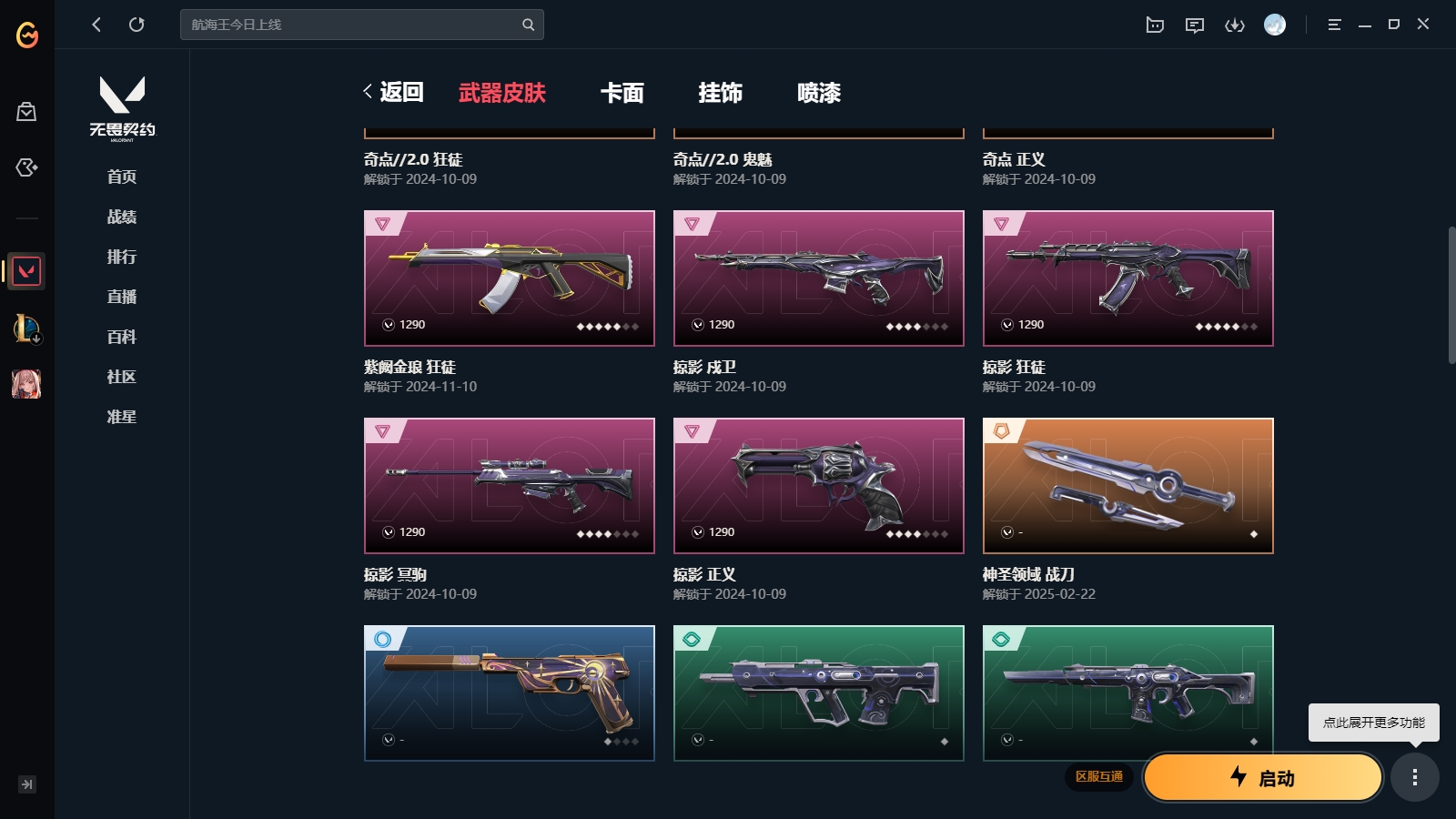
Task: Select the Valorant game icon in sidebar
Action: tap(26, 271)
